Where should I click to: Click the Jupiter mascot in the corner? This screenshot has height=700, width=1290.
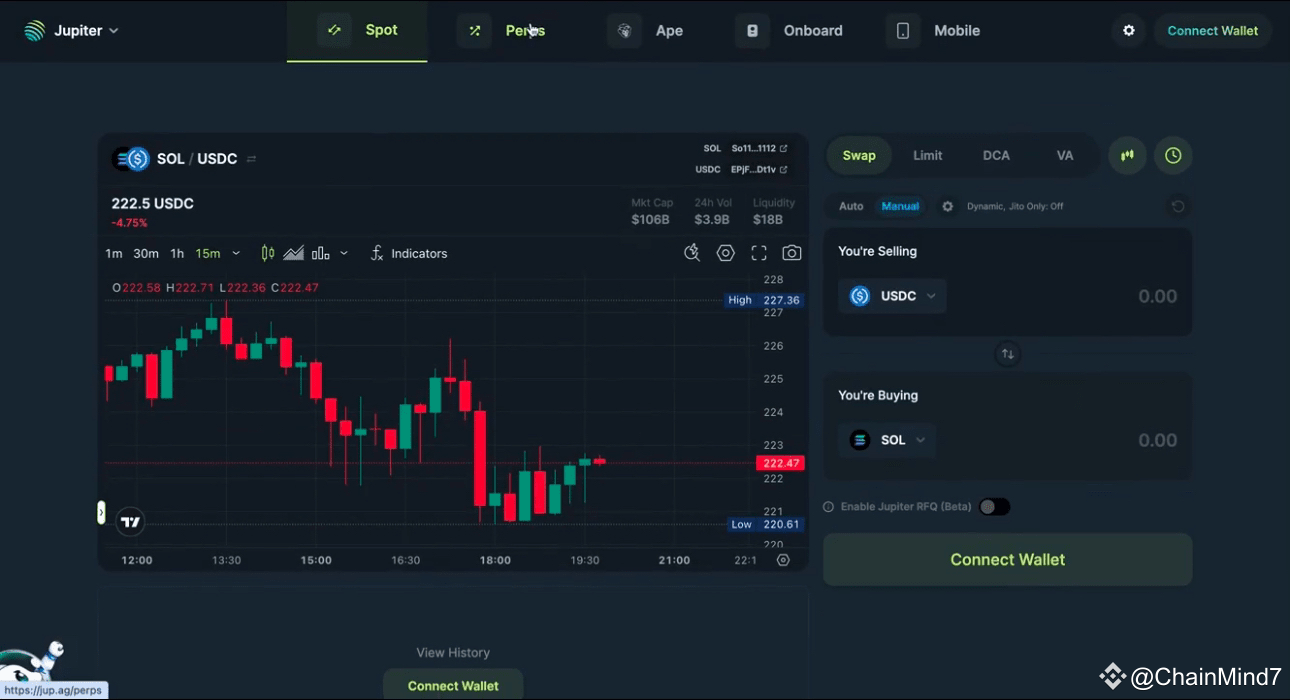(x=32, y=662)
